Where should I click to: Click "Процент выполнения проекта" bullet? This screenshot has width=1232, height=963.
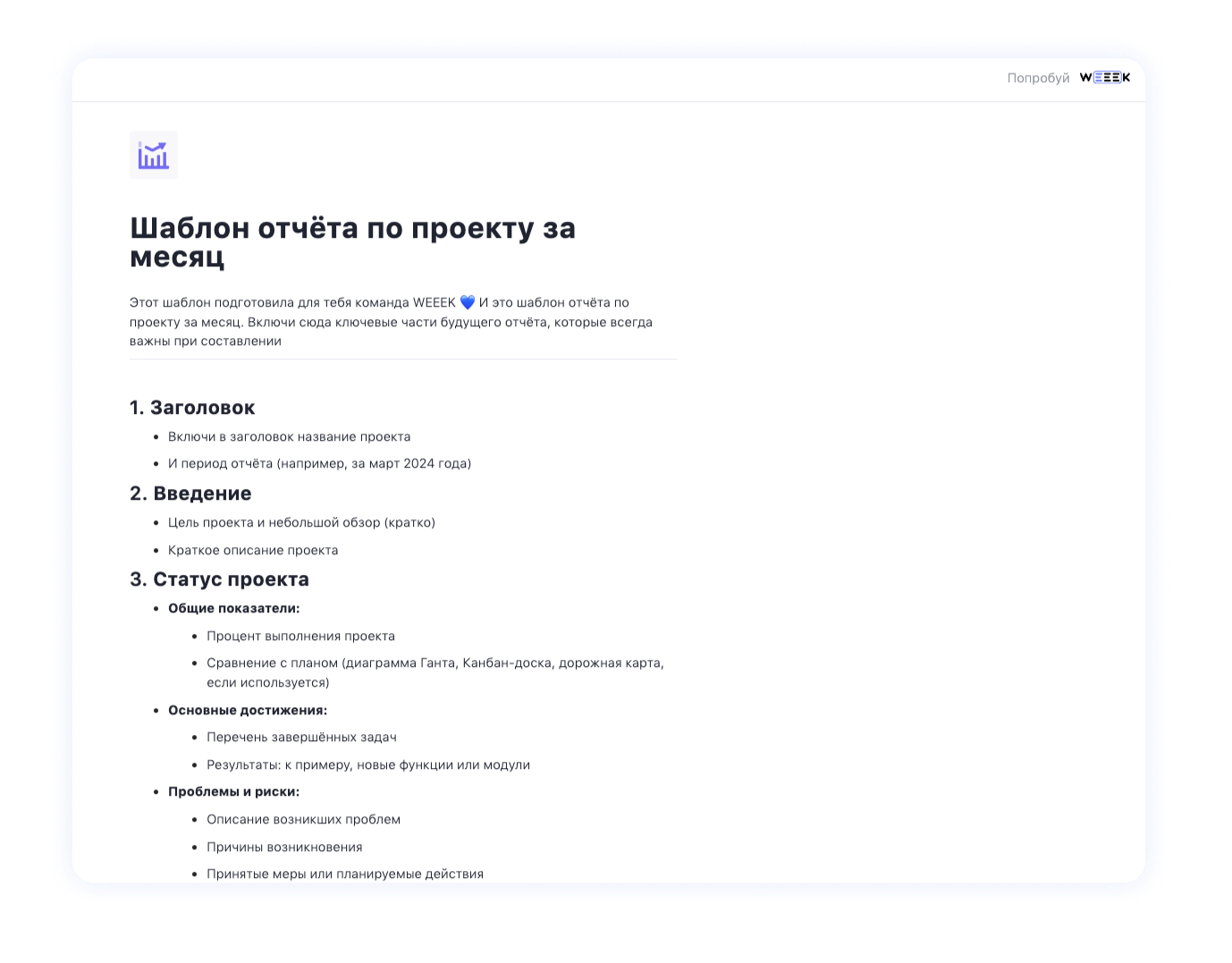(300, 637)
